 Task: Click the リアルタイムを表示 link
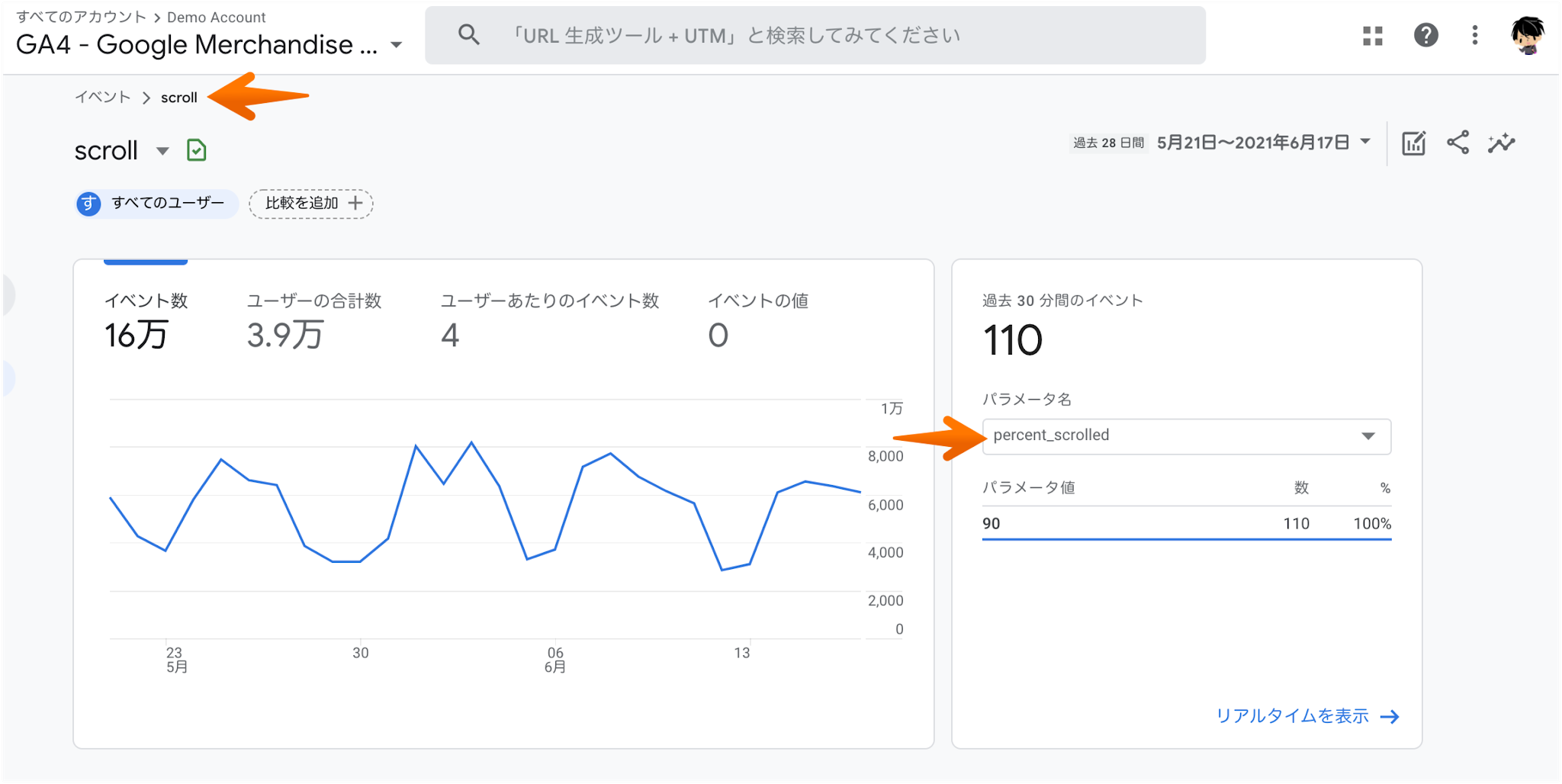tap(1292, 716)
